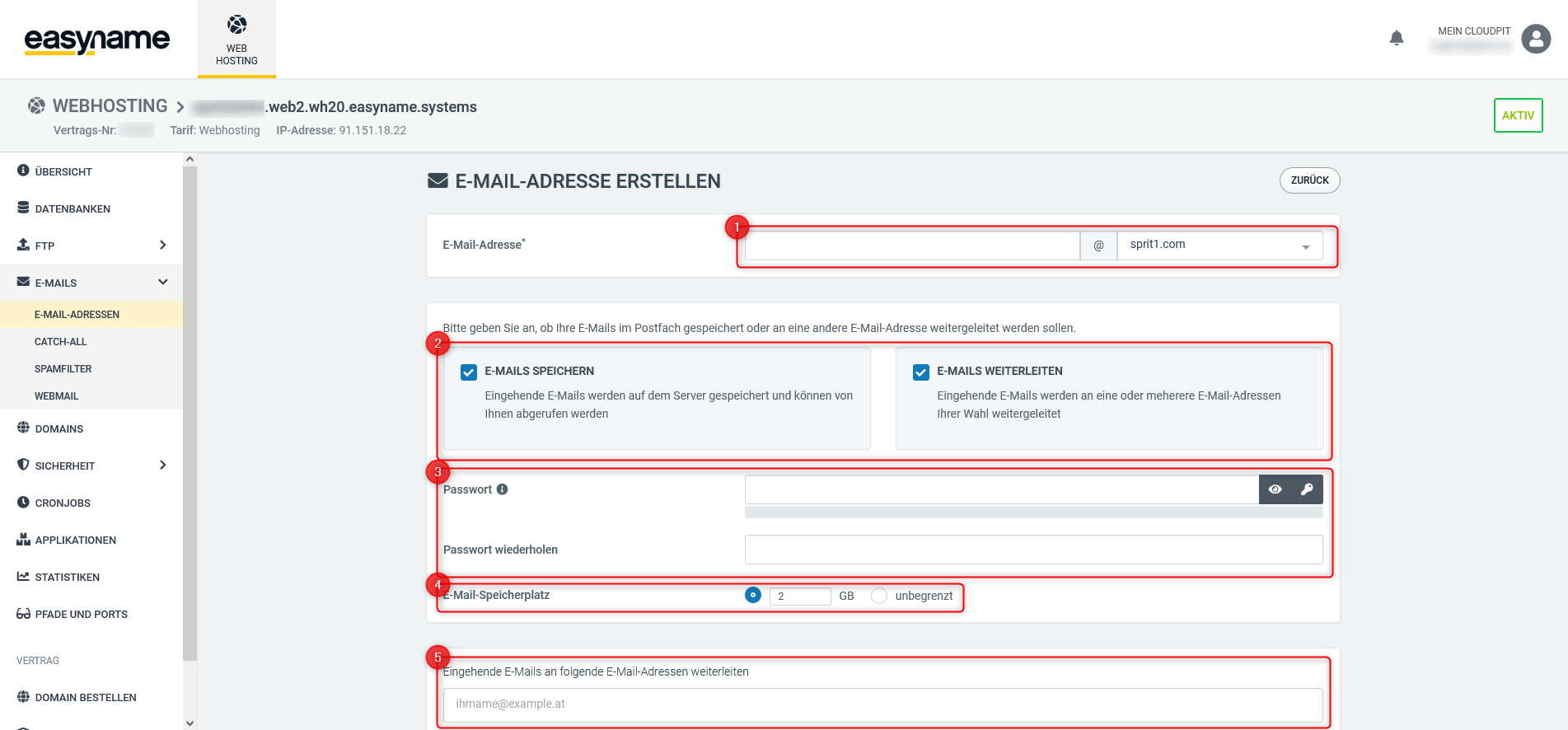Show password using the eye icon
Screen dimensions: 1568x730
click(x=1275, y=489)
